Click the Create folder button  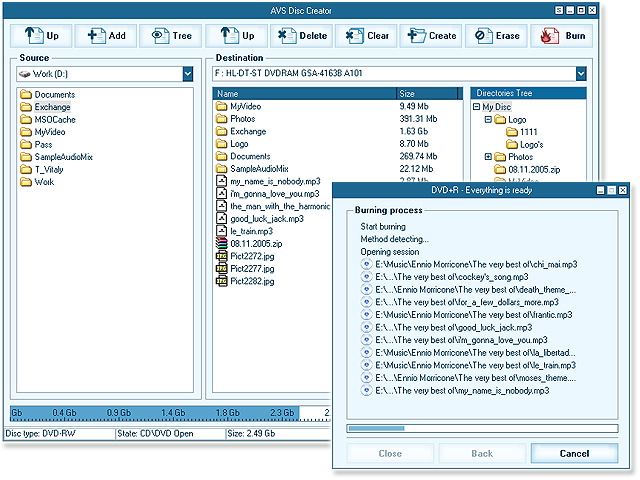(431, 36)
